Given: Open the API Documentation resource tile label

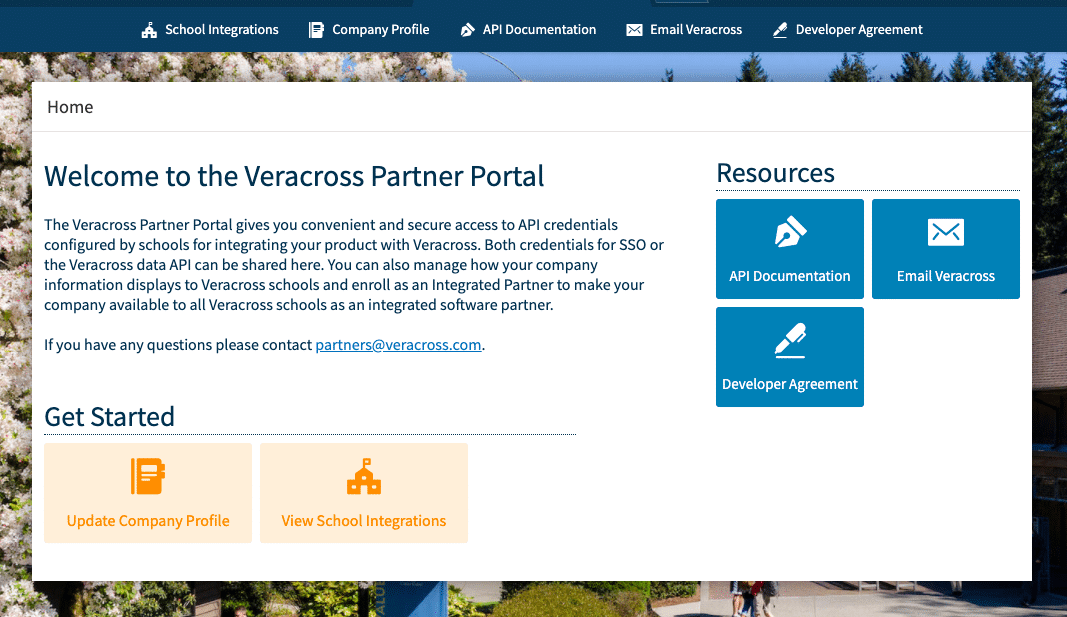Looking at the screenshot, I should pyautogui.click(x=789, y=276).
